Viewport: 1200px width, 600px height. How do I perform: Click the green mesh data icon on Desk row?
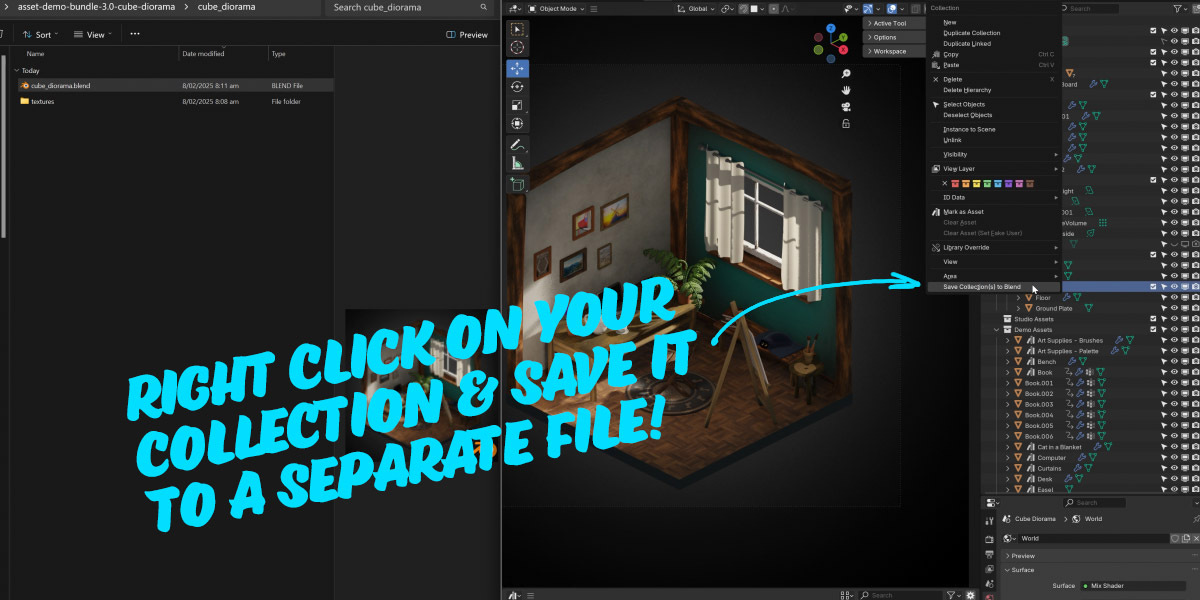[x=1079, y=479]
